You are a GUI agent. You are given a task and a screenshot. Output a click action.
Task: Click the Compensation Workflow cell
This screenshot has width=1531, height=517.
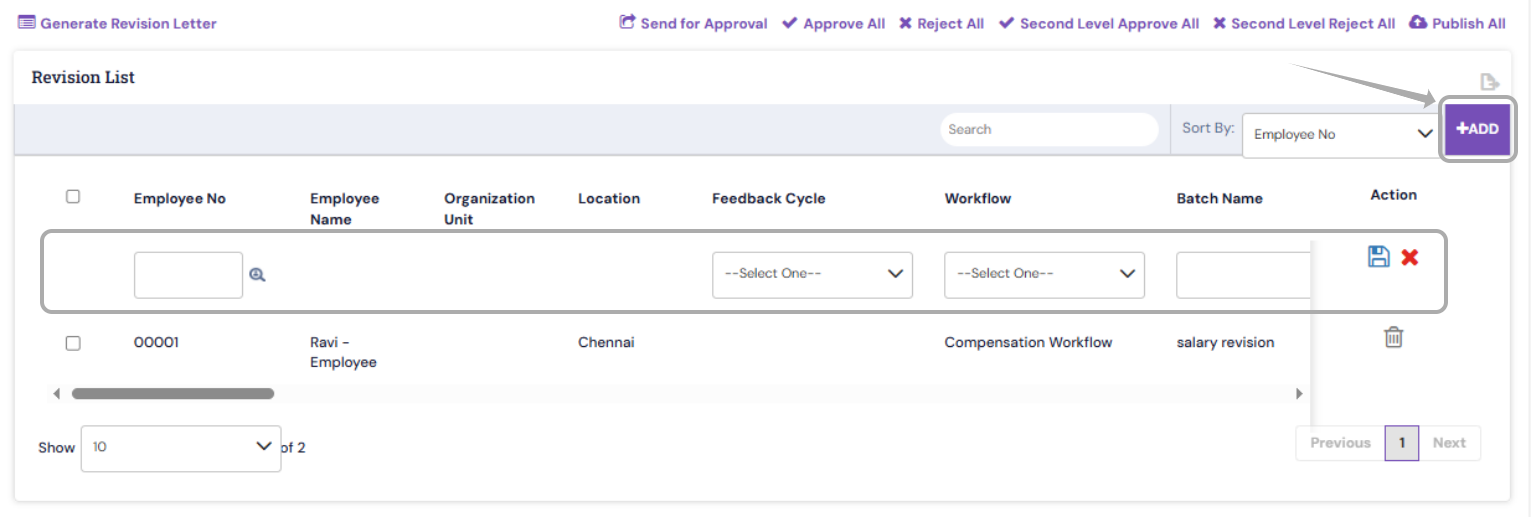1028,342
